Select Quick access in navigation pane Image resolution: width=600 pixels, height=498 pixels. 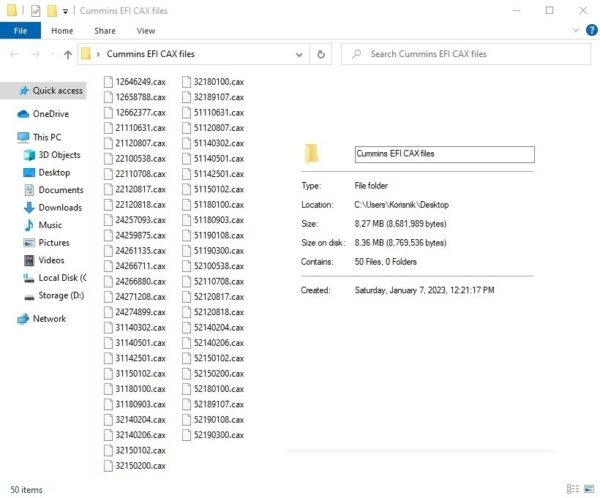coord(43,91)
